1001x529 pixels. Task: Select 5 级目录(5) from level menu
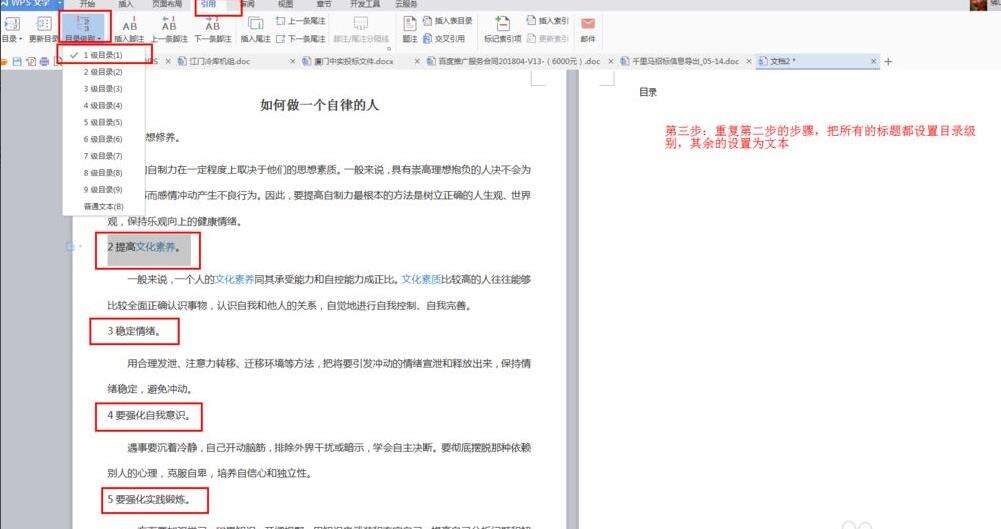[x=104, y=122]
